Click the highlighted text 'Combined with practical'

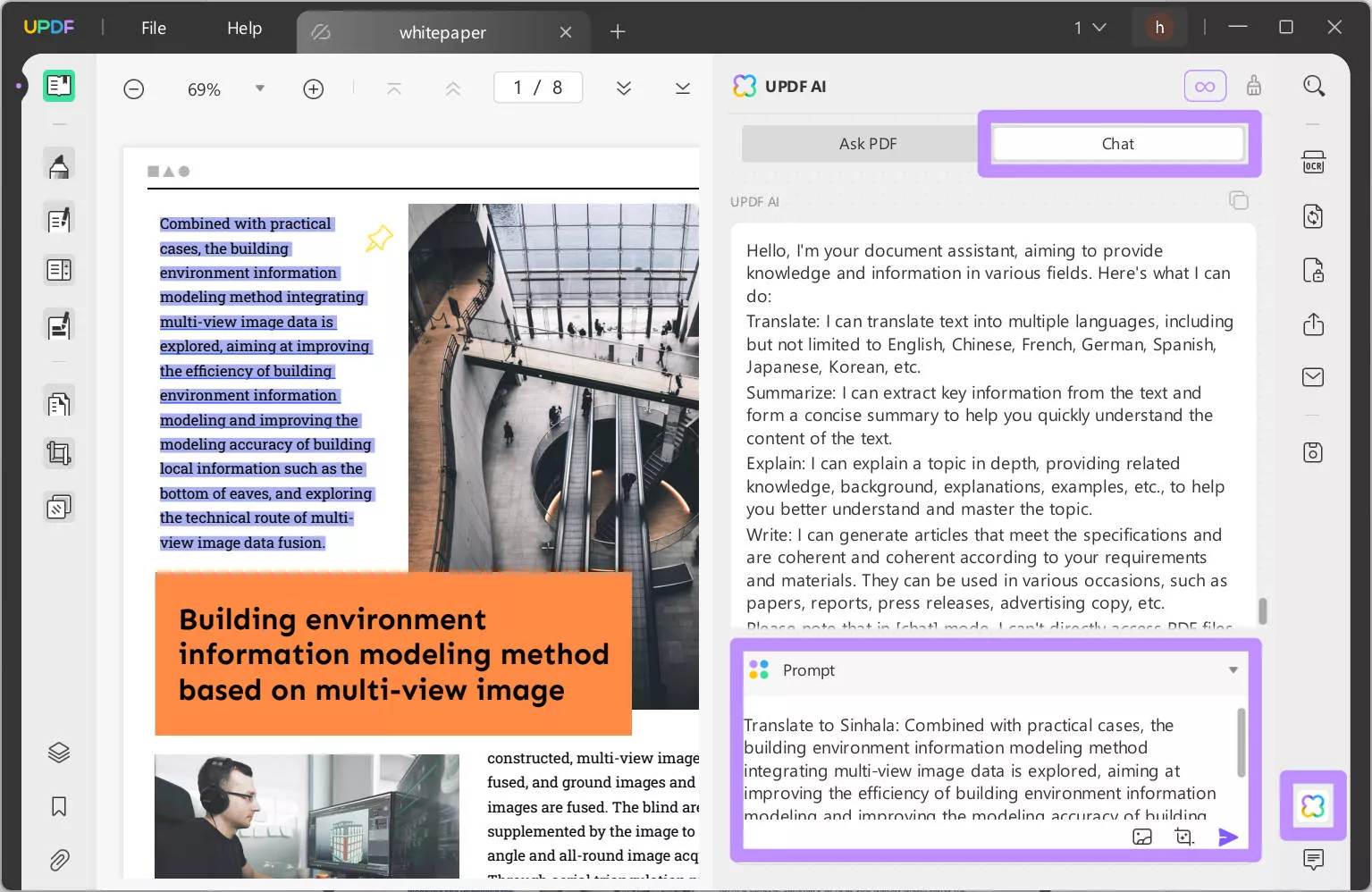point(245,224)
